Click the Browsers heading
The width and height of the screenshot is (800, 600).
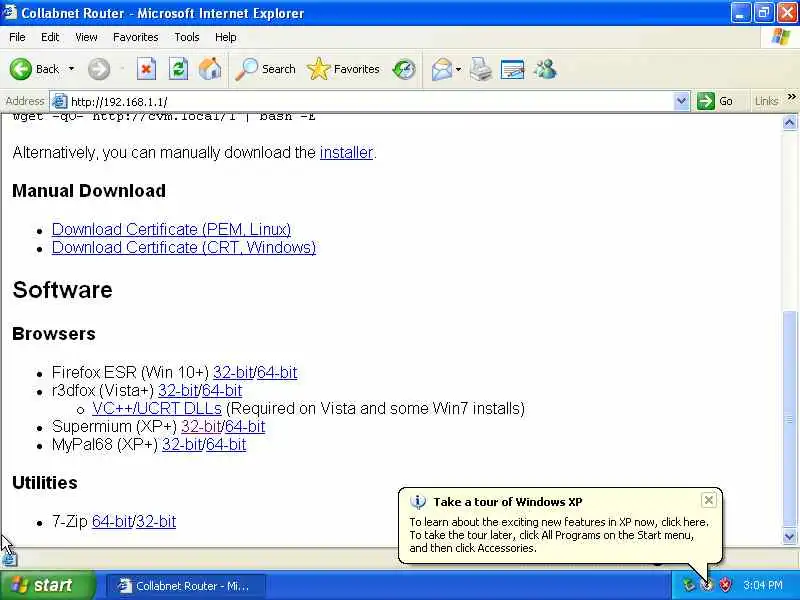pos(54,334)
